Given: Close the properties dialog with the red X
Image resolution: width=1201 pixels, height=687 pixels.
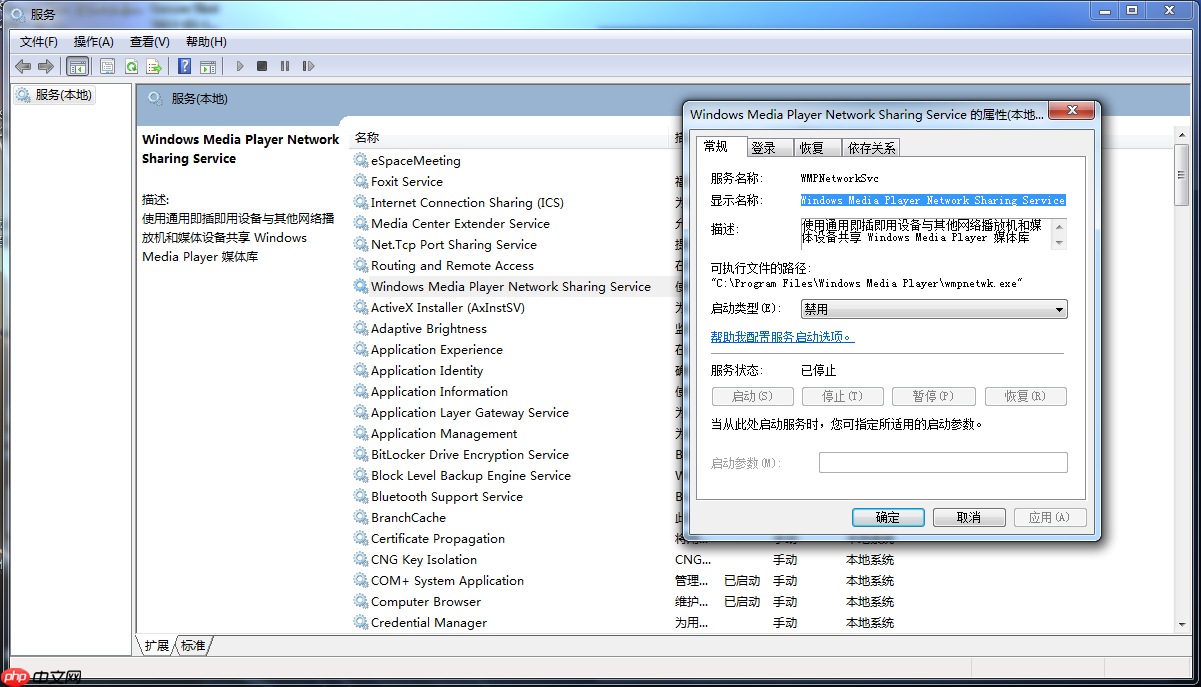Looking at the screenshot, I should 1071,110.
